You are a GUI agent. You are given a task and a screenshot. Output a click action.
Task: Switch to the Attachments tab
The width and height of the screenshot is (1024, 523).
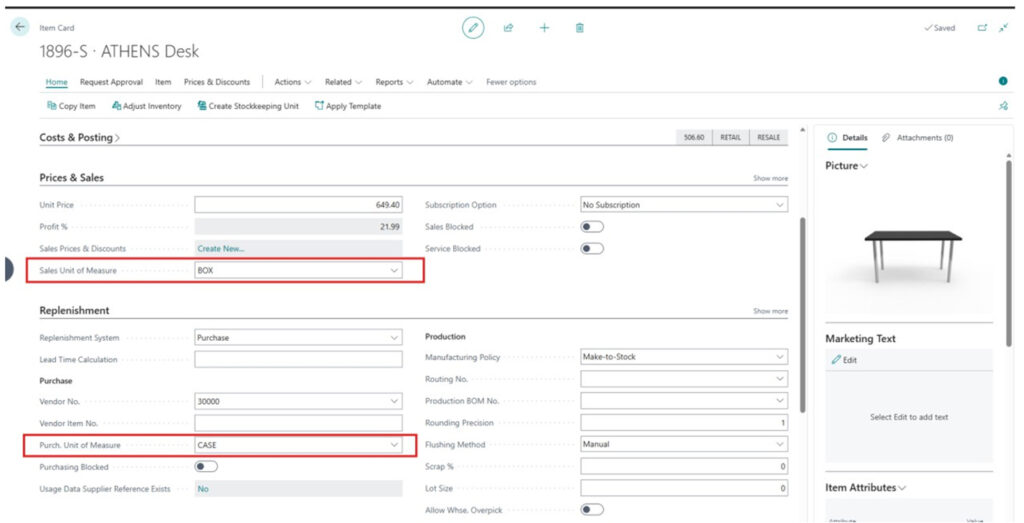(x=917, y=138)
